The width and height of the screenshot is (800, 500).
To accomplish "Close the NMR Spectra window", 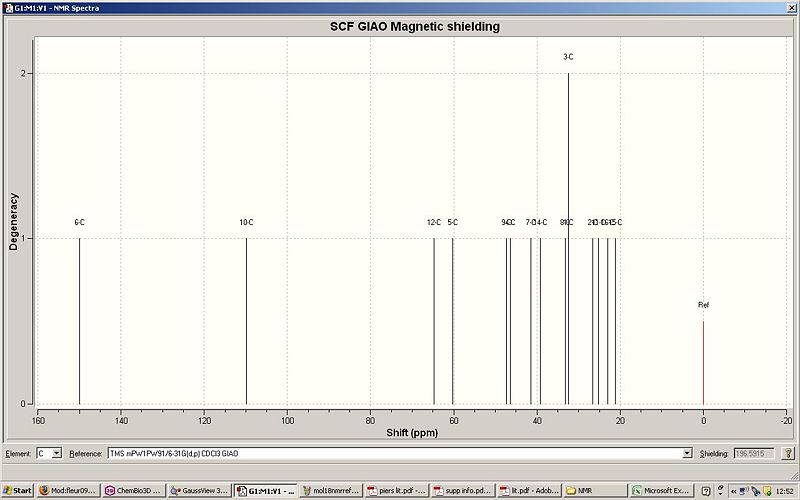I will tap(792, 8).
